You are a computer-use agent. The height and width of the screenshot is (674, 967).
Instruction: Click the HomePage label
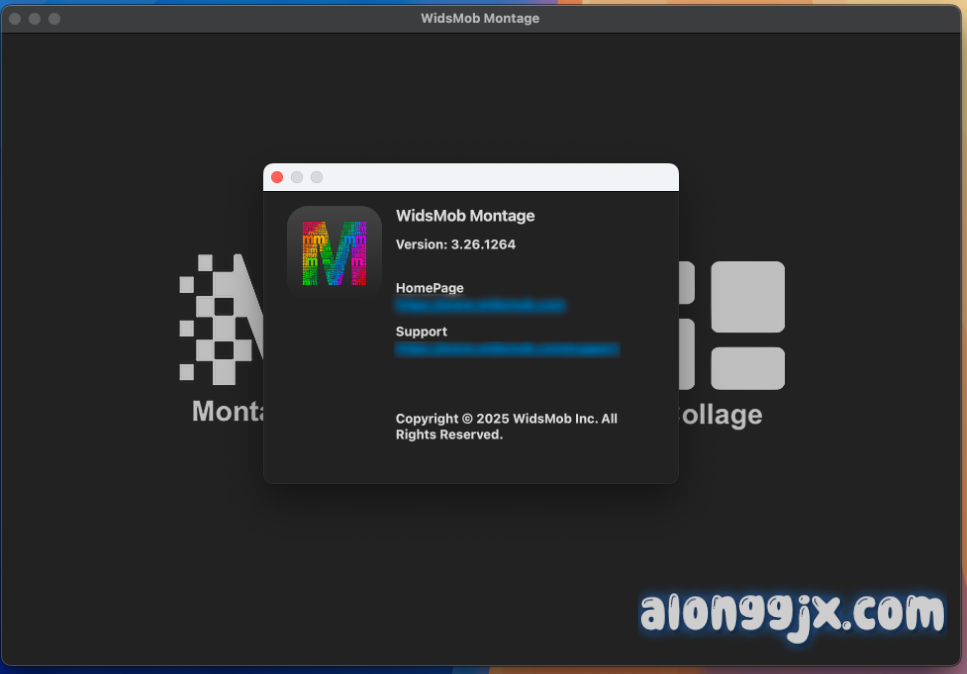[429, 288]
